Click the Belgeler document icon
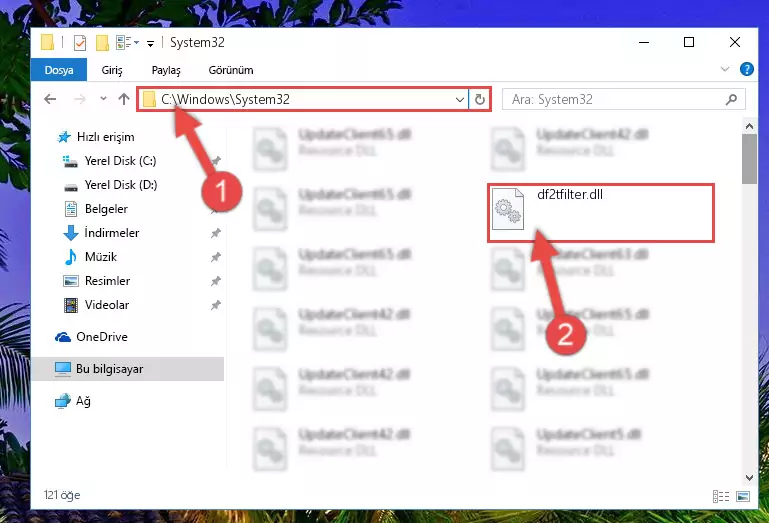 pyautogui.click(x=71, y=209)
